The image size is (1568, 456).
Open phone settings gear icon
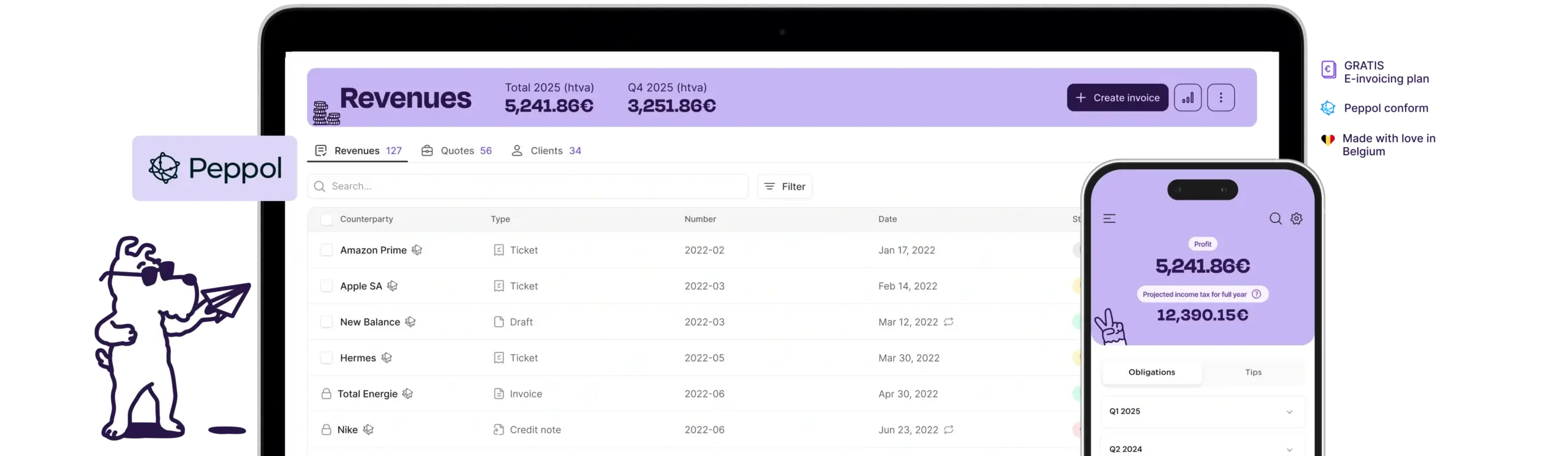1297,219
